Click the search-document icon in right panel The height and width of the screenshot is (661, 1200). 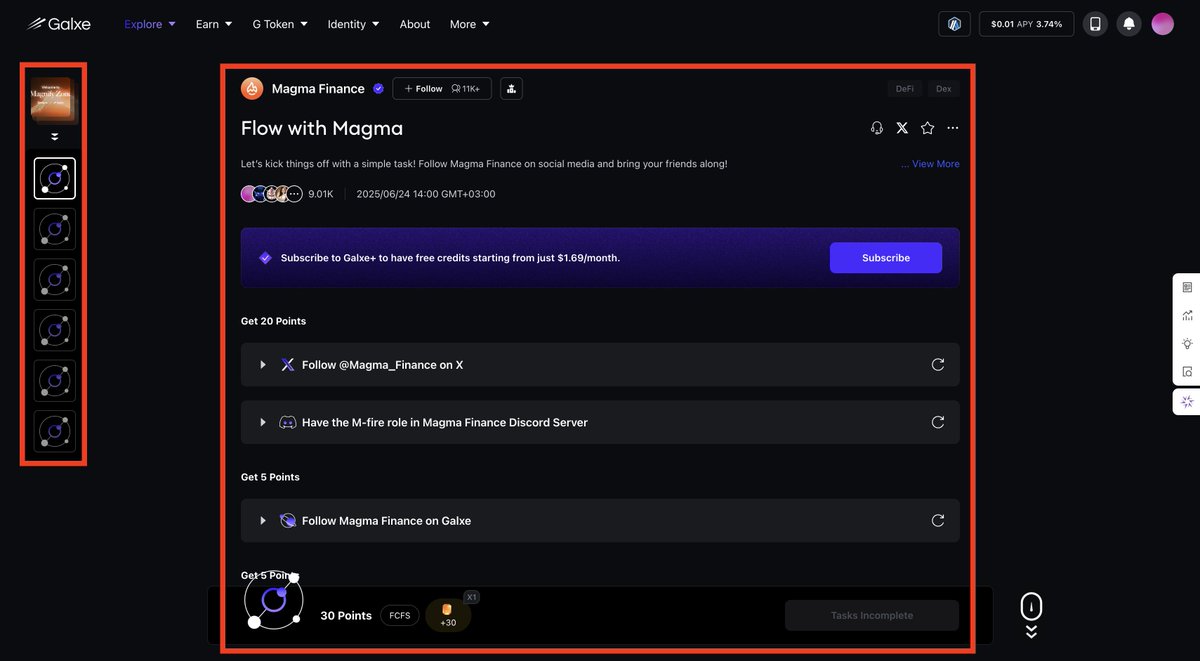pyautogui.click(x=1187, y=371)
